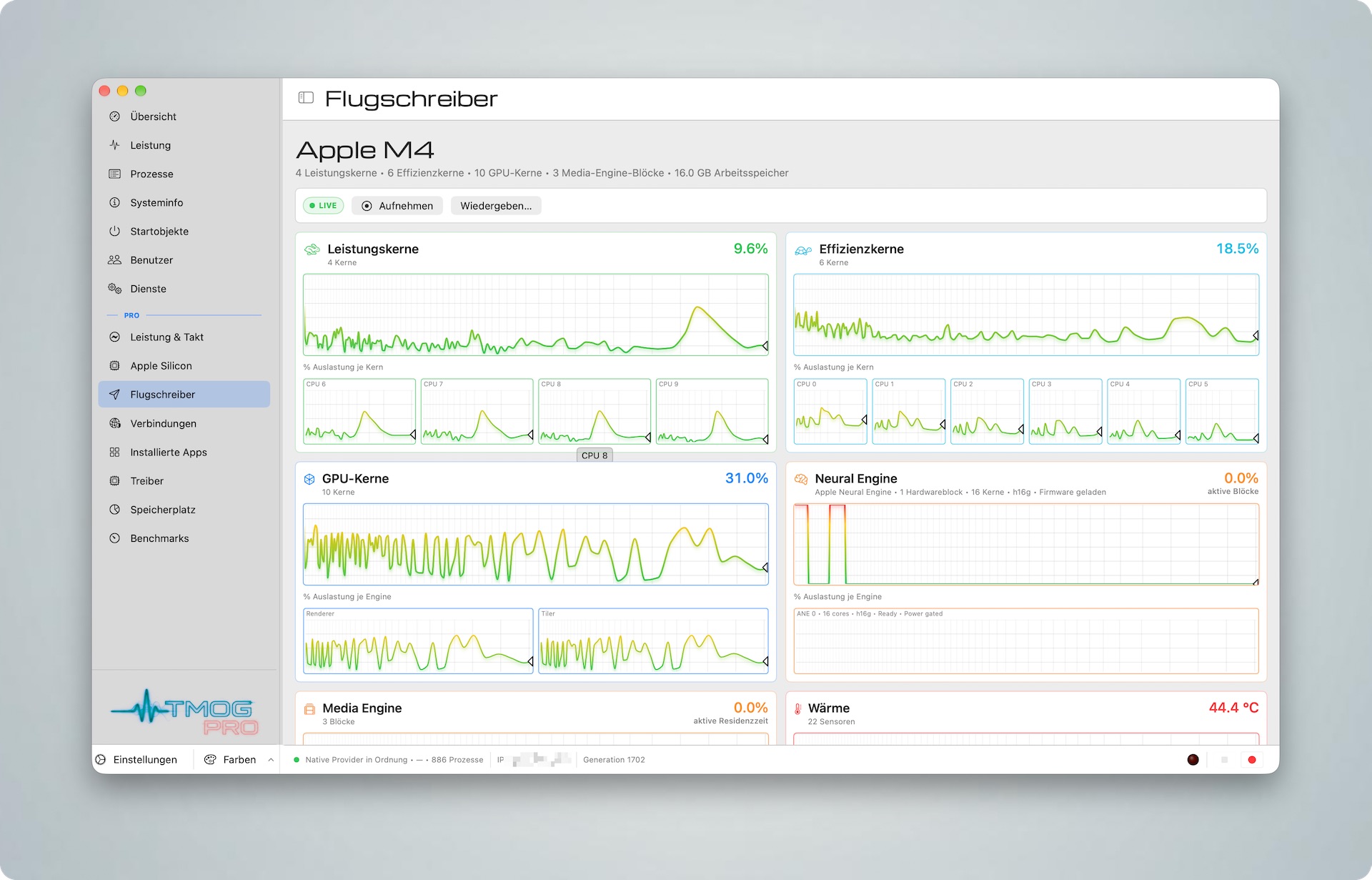
Task: Open the Benchmarks page
Action: click(184, 538)
